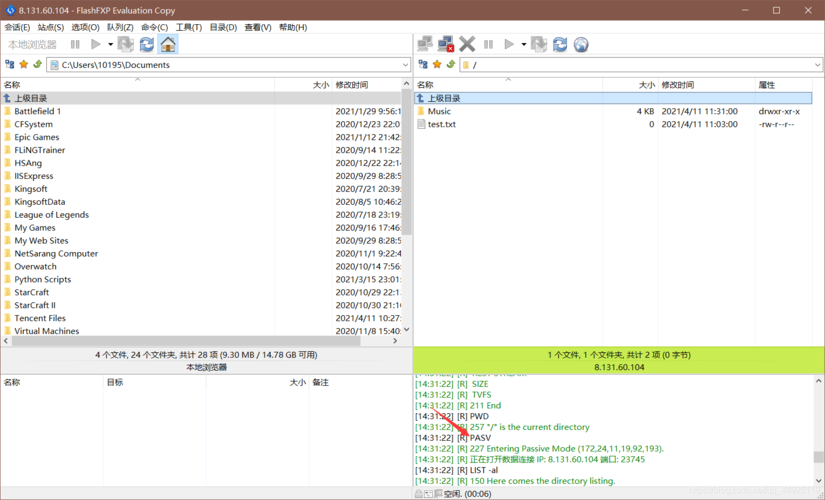Open remote pane favorites star icon

coord(437,64)
